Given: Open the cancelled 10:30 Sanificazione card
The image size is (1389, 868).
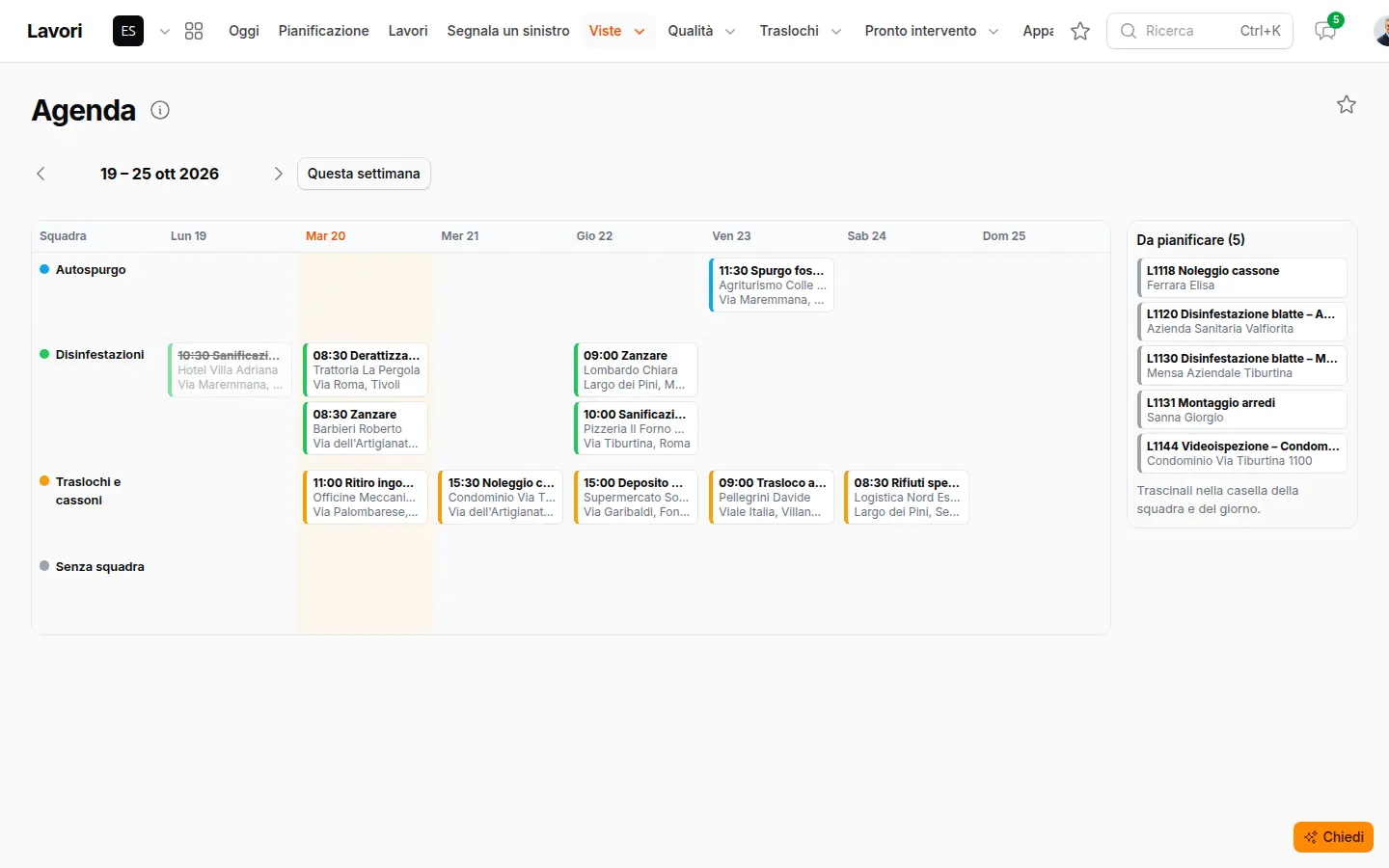Looking at the screenshot, I should tap(231, 369).
